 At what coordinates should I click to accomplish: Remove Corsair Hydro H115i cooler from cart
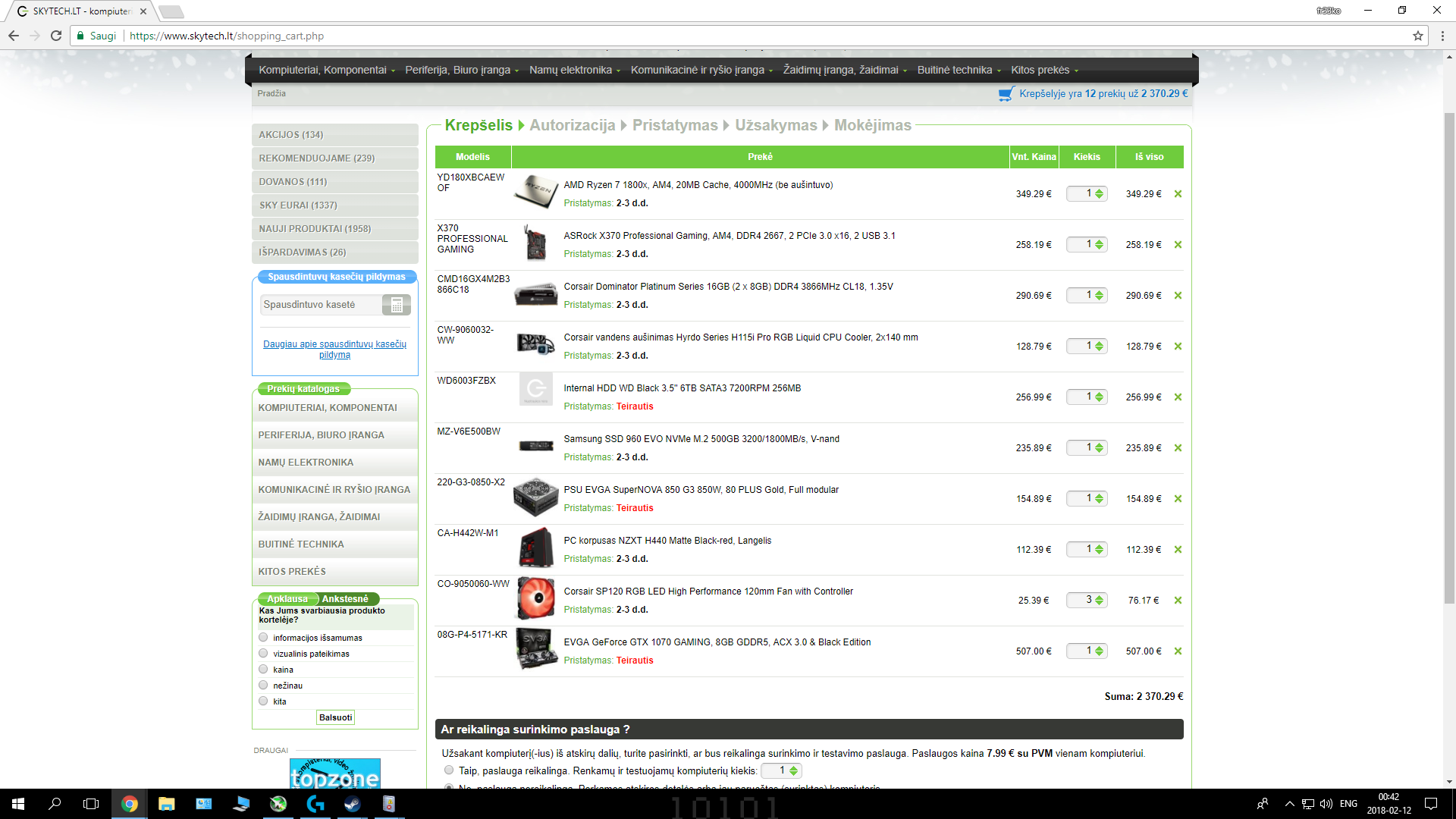pyautogui.click(x=1178, y=347)
